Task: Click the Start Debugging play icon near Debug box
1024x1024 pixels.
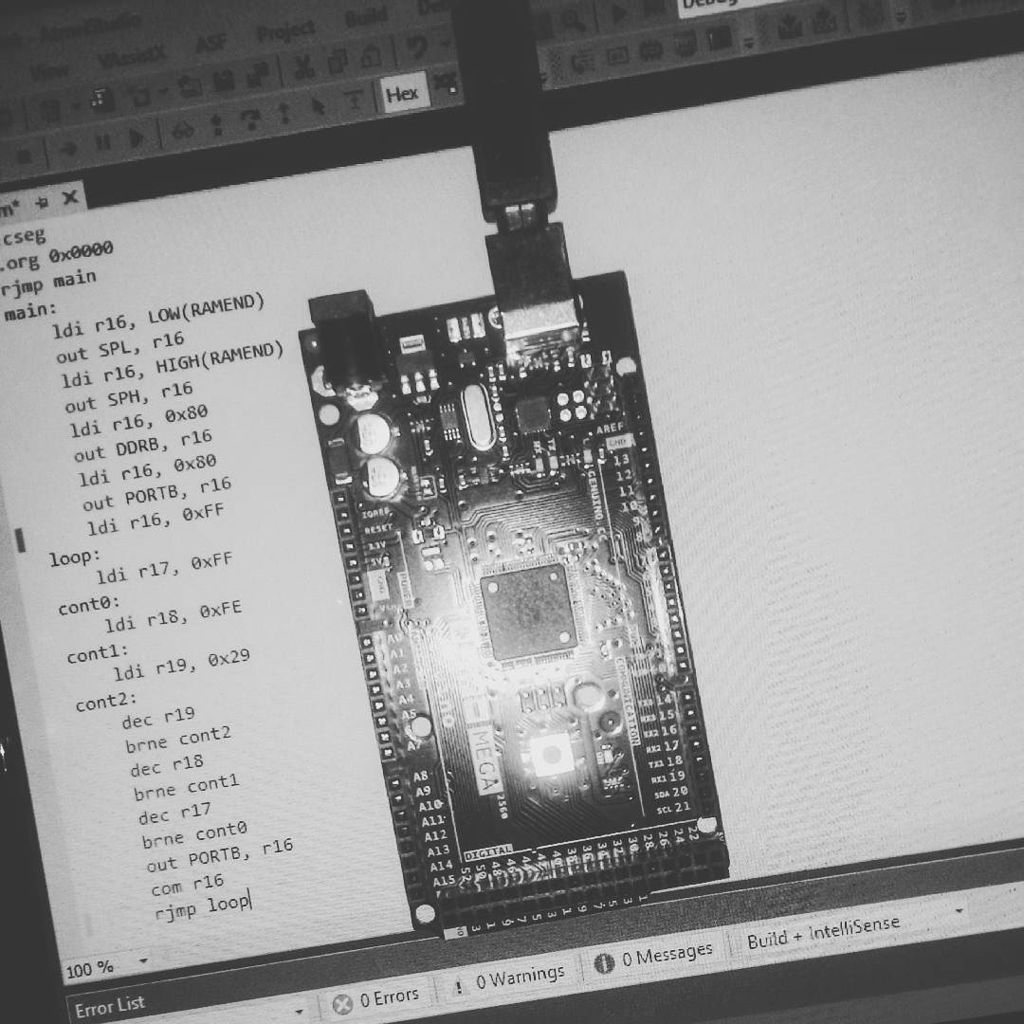Action: click(618, 13)
